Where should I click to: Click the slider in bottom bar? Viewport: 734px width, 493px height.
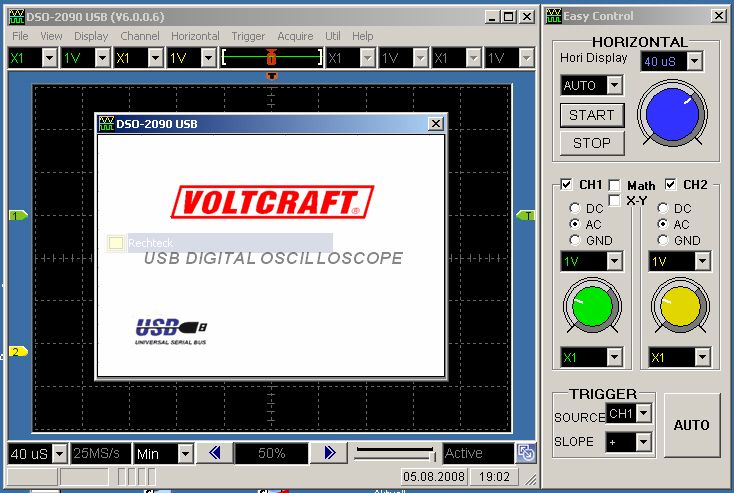[x=395, y=452]
